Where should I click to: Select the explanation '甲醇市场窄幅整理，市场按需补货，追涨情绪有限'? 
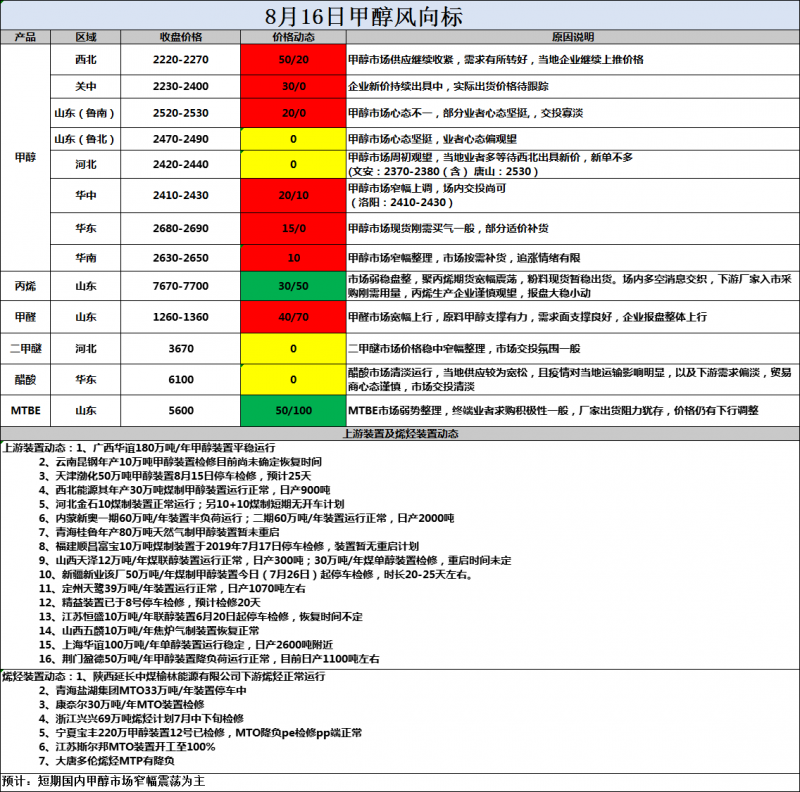click(464, 258)
